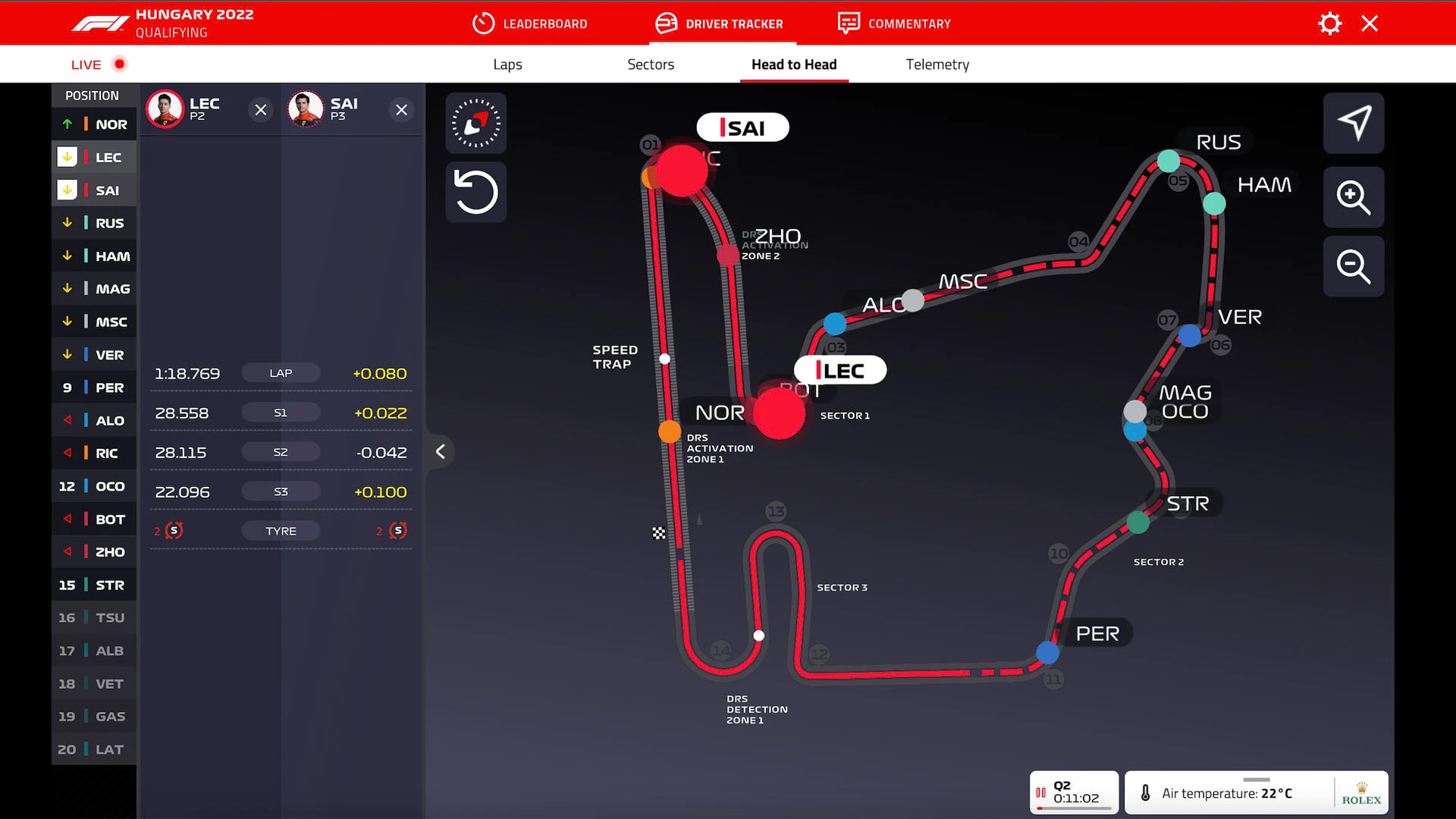The width and height of the screenshot is (1456, 819).
Task: Open the Sectors tab
Action: pyautogui.click(x=650, y=64)
